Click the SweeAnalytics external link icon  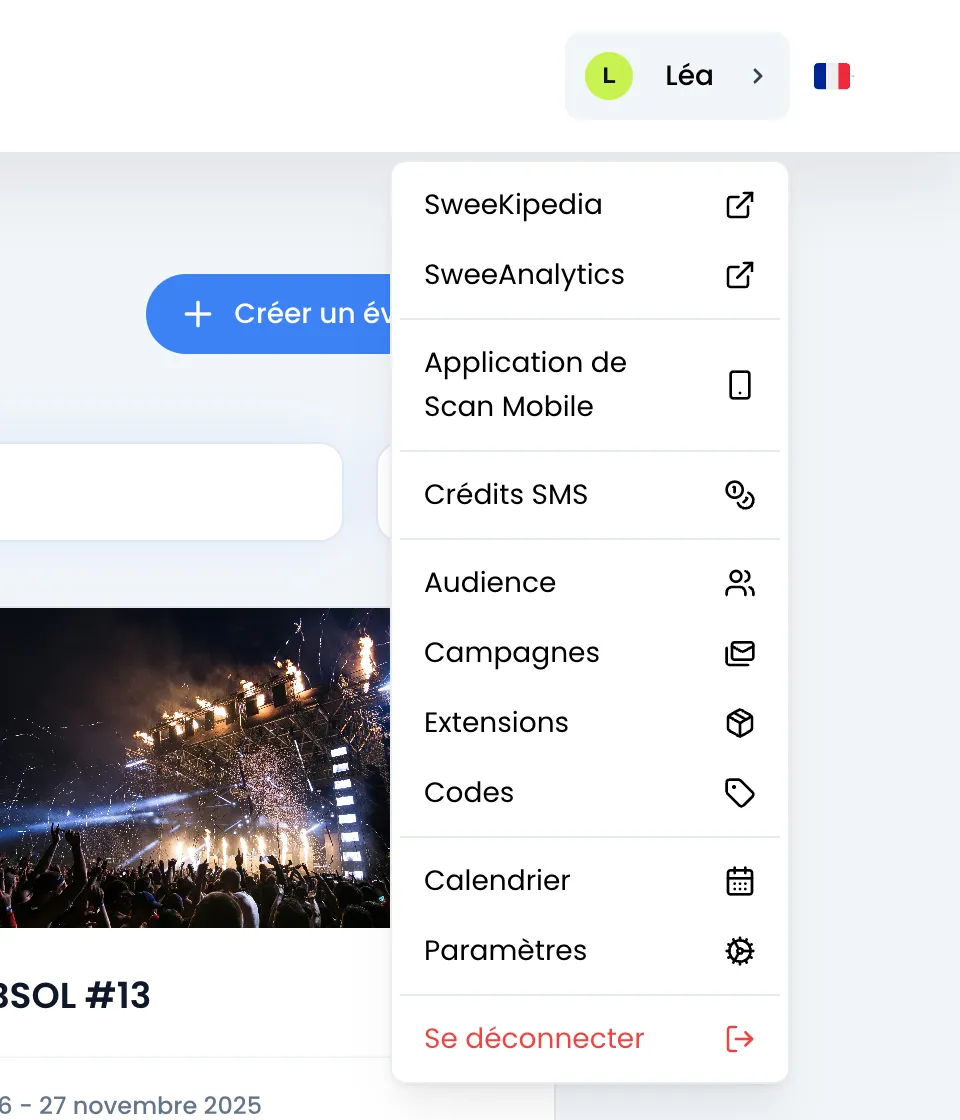point(739,275)
